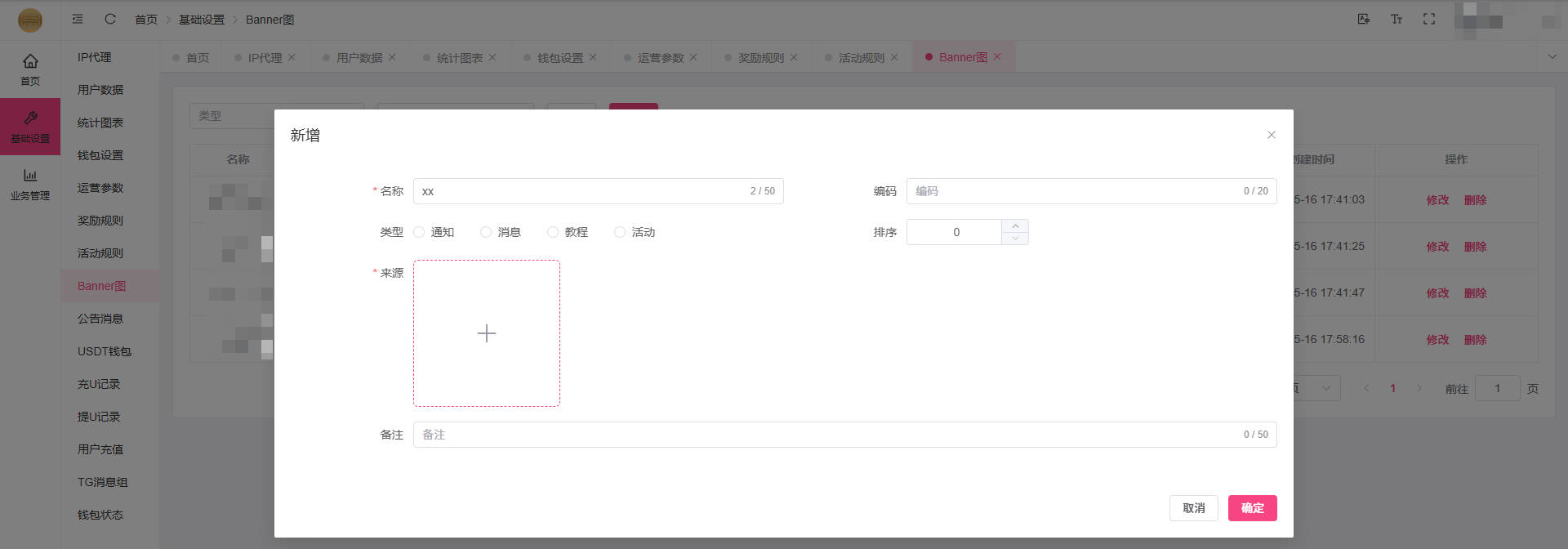Click the refresh icon in top bar
The width and height of the screenshot is (1568, 549).
[110, 19]
